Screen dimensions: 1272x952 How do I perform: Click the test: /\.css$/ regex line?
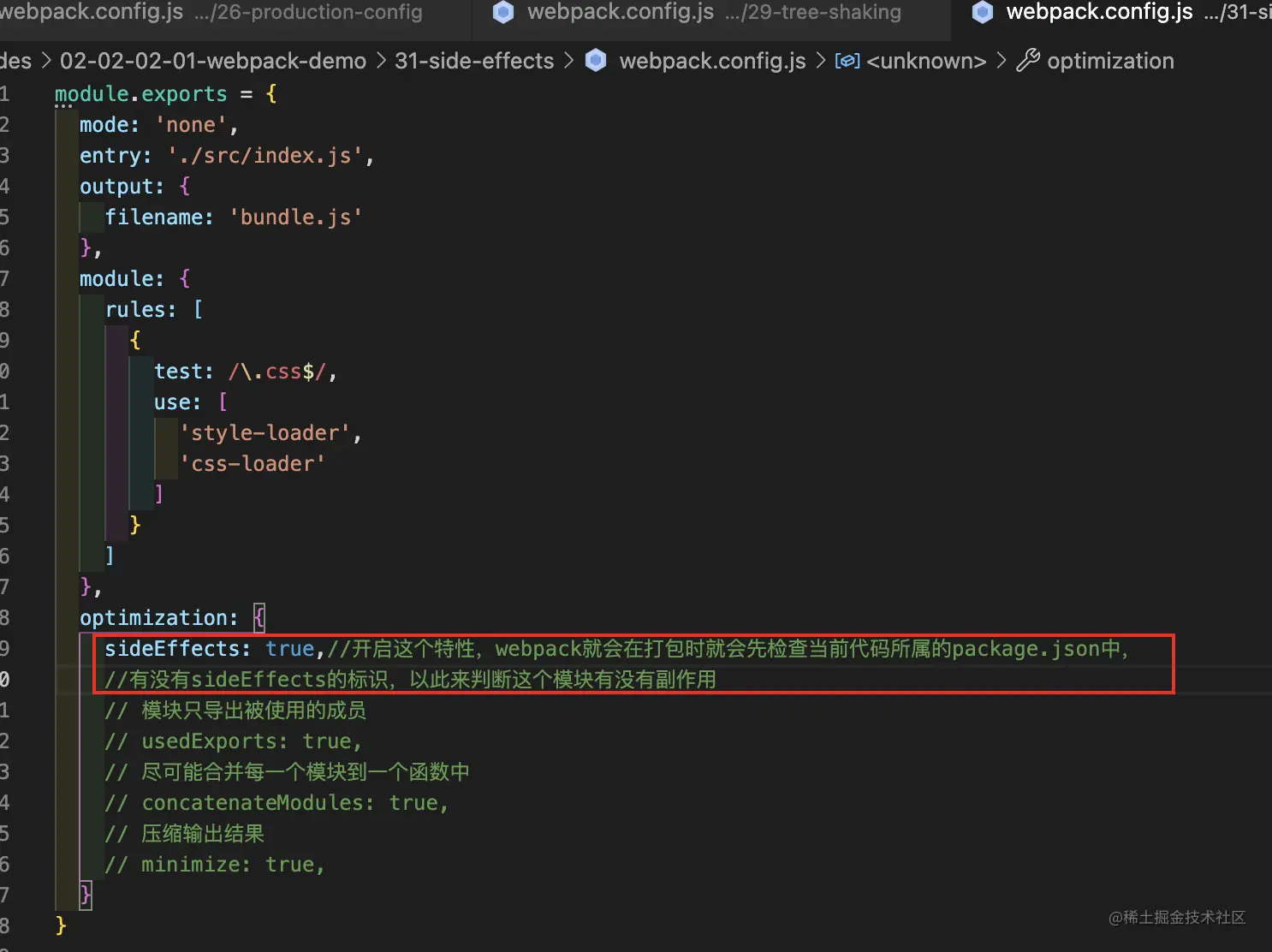(246, 371)
